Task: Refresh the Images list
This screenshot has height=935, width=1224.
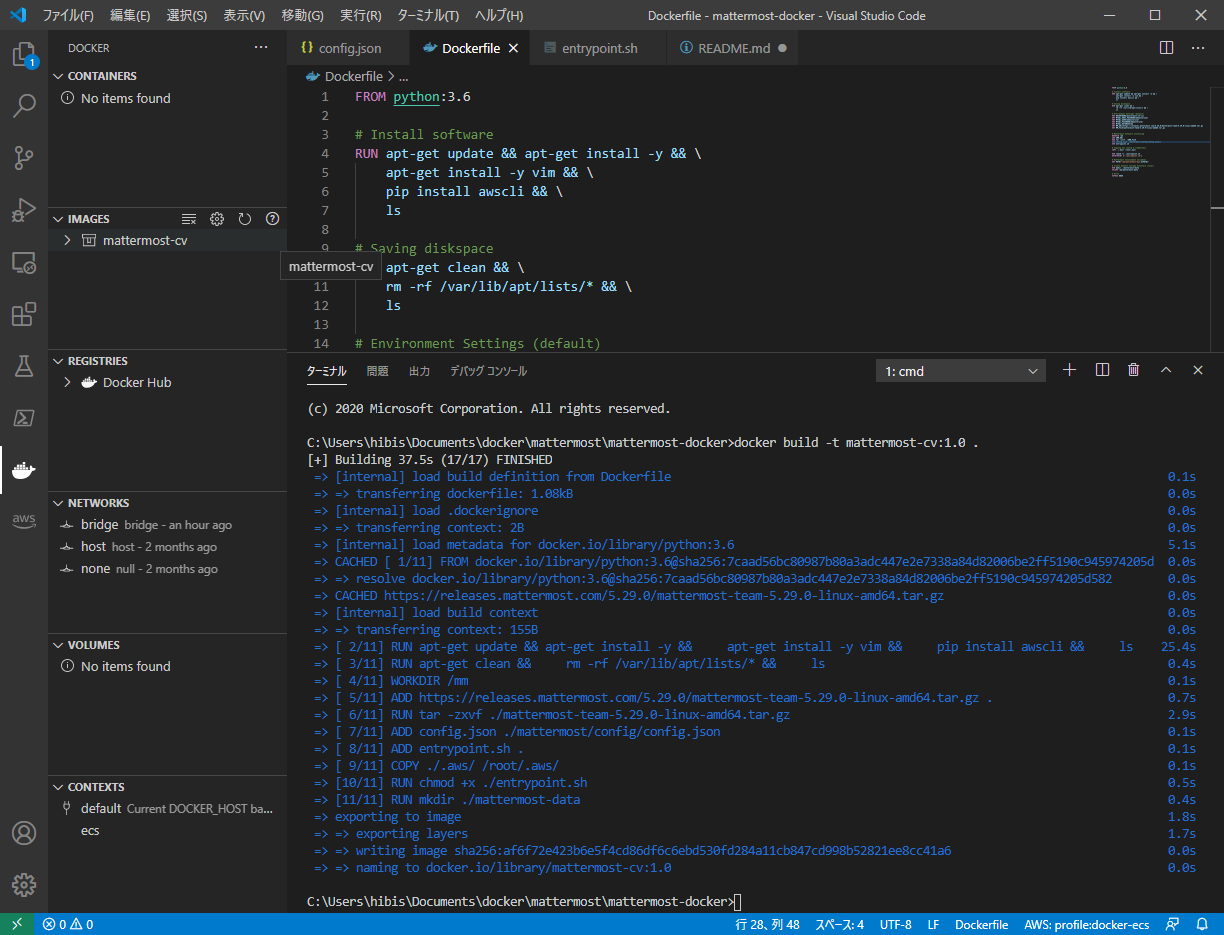Action: [244, 219]
